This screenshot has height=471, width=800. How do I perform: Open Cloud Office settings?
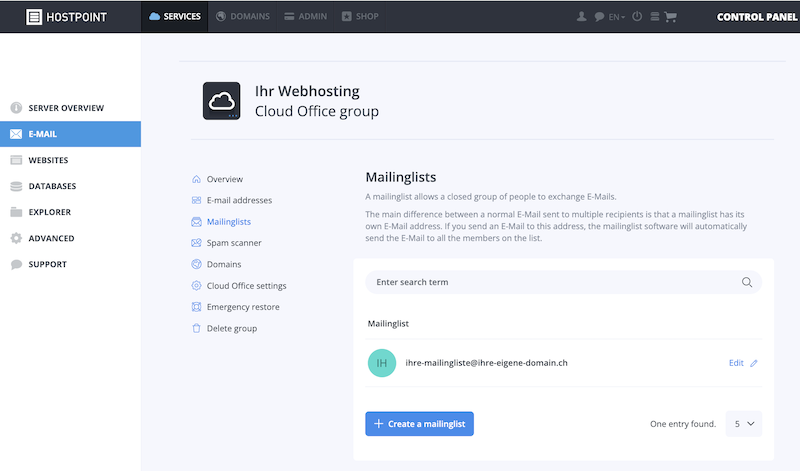[246, 286]
